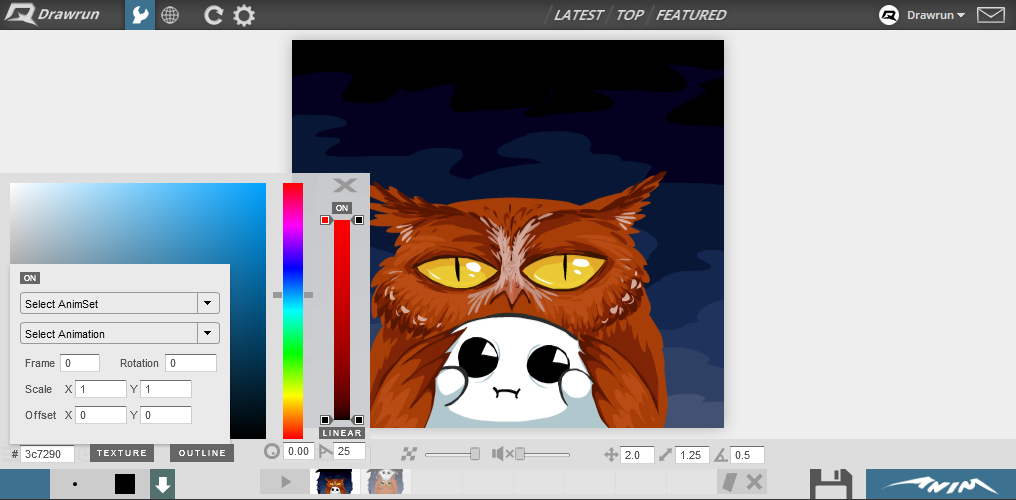Delete frame with the X icon
The height and width of the screenshot is (500, 1016).
[x=754, y=482]
